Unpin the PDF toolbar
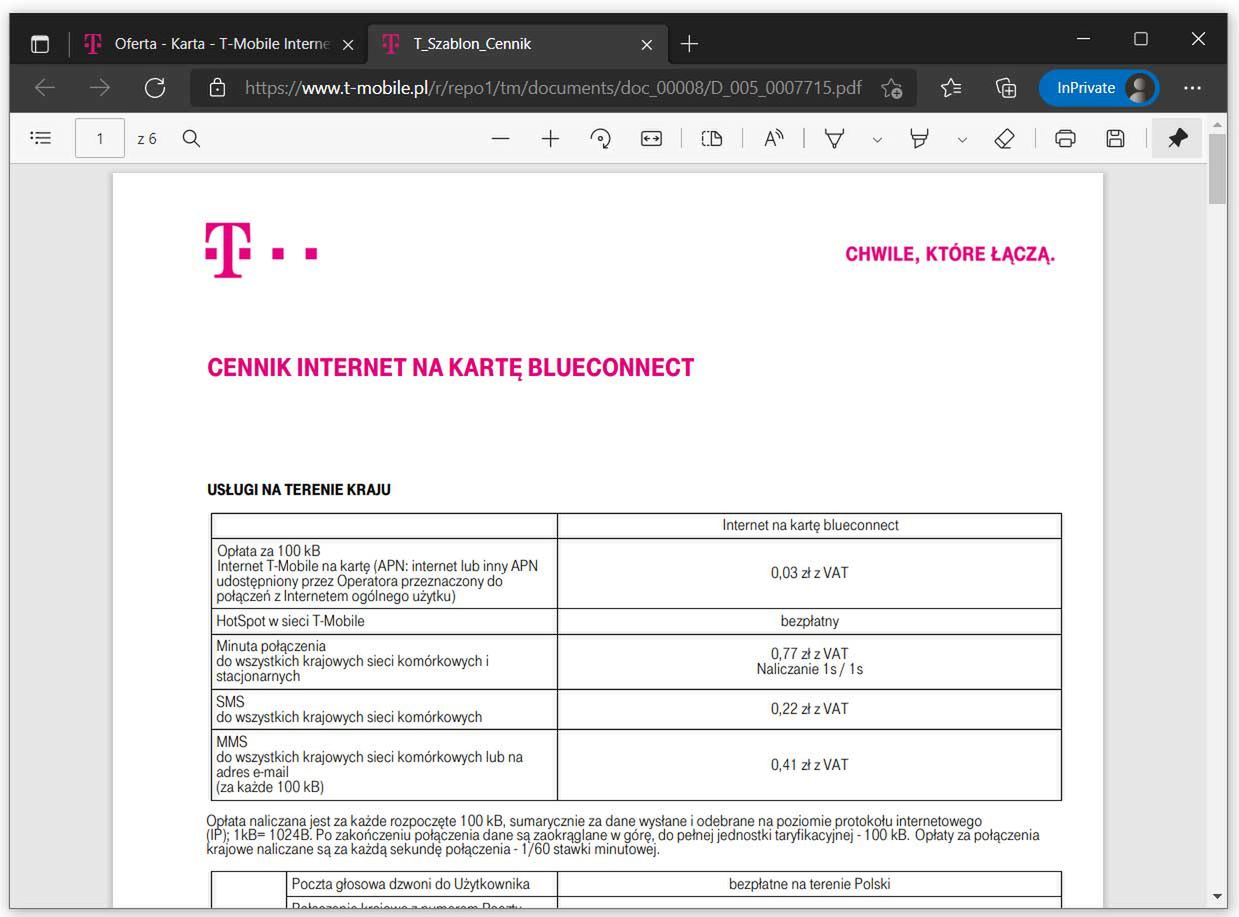The image size is (1239, 917). coord(1177,139)
